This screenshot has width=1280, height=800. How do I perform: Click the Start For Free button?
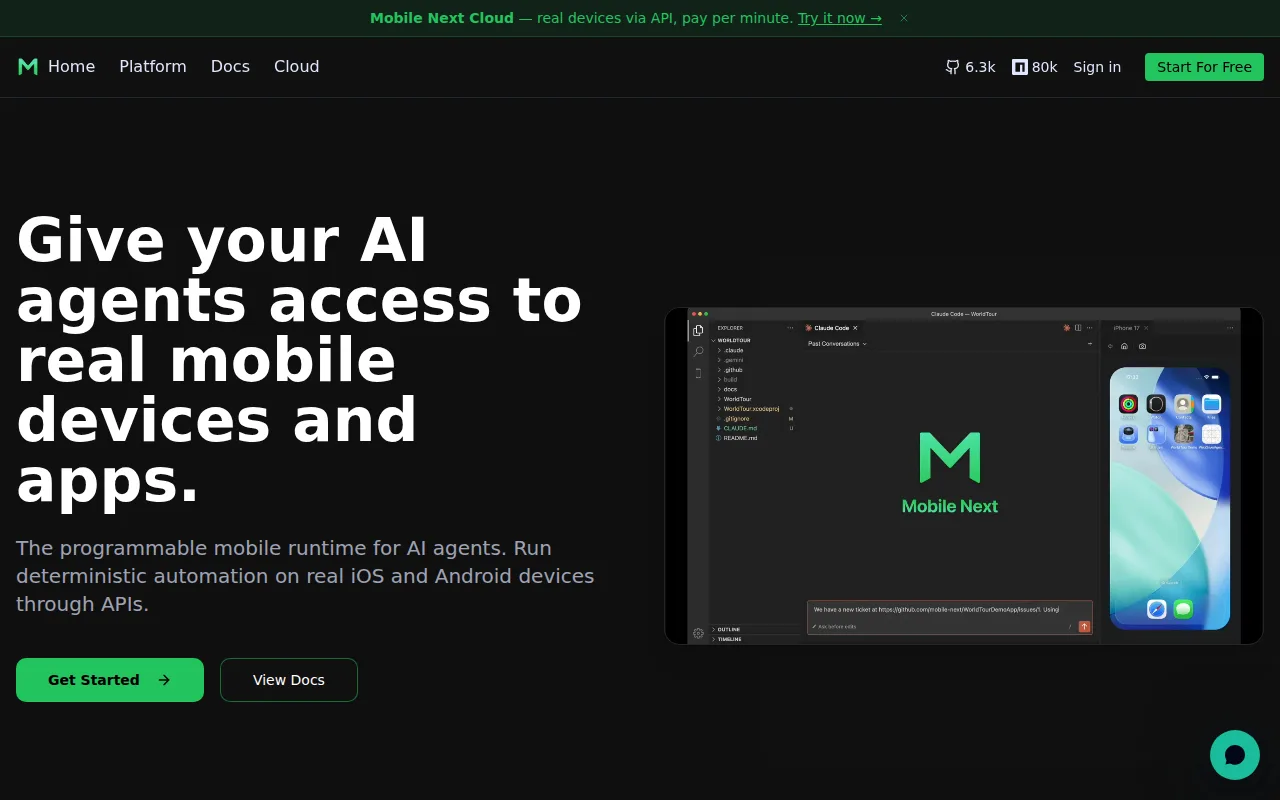1204,67
